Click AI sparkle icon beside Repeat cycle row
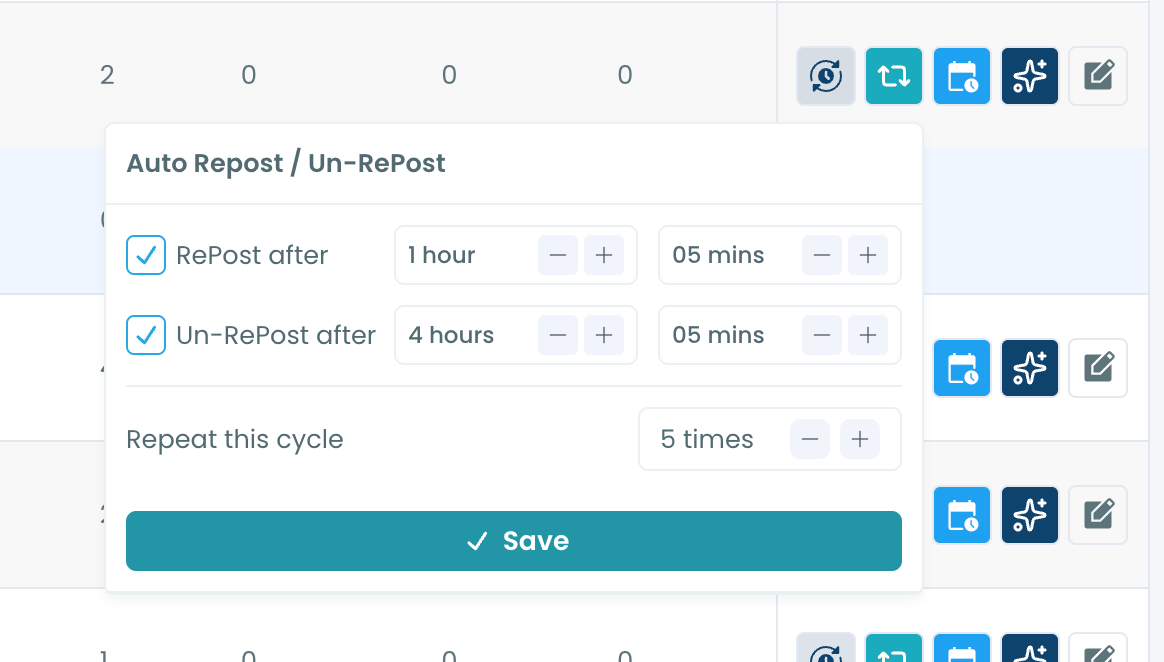Image resolution: width=1164 pixels, height=662 pixels. (1030, 515)
